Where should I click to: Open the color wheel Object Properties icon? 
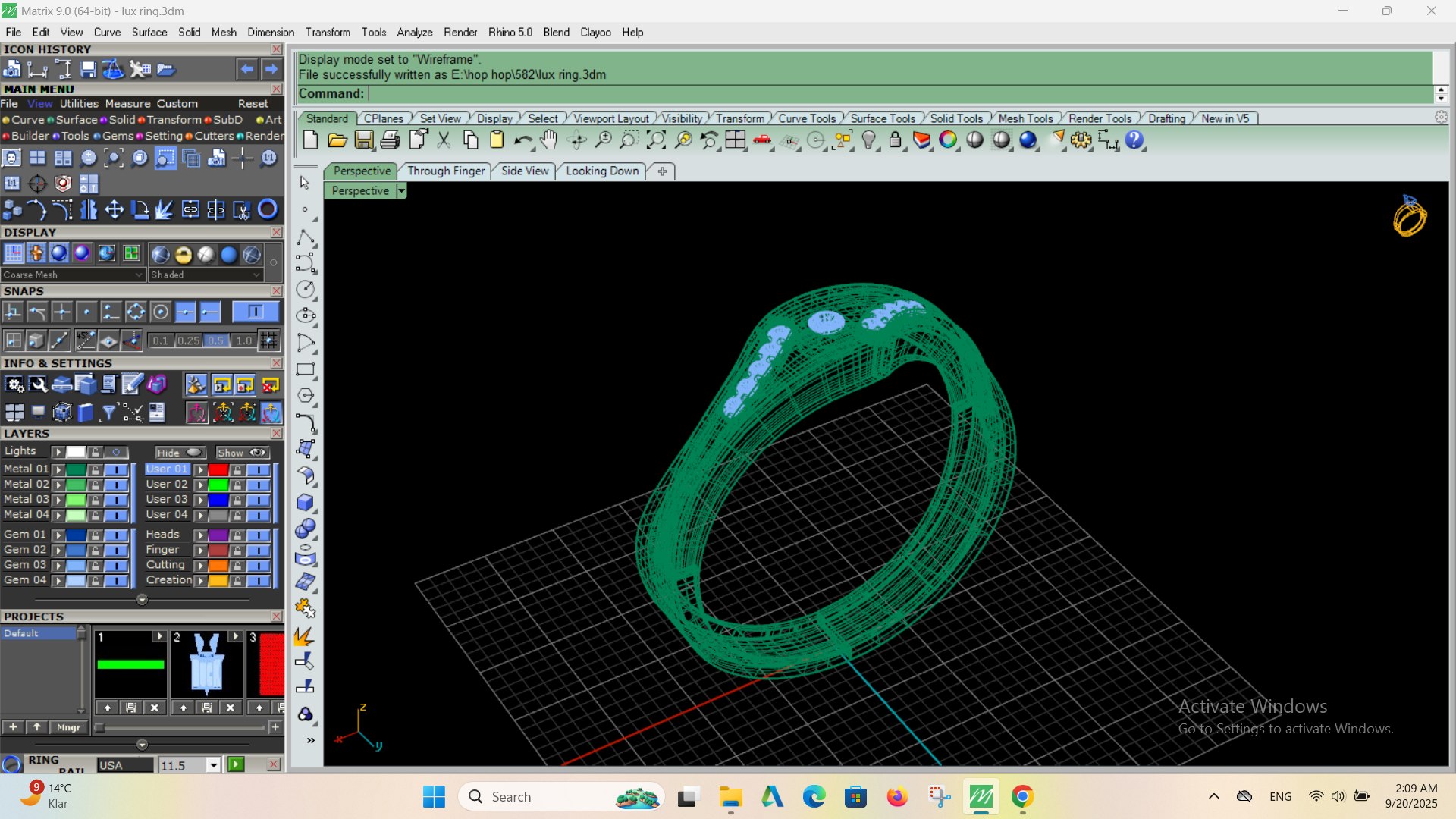click(948, 140)
